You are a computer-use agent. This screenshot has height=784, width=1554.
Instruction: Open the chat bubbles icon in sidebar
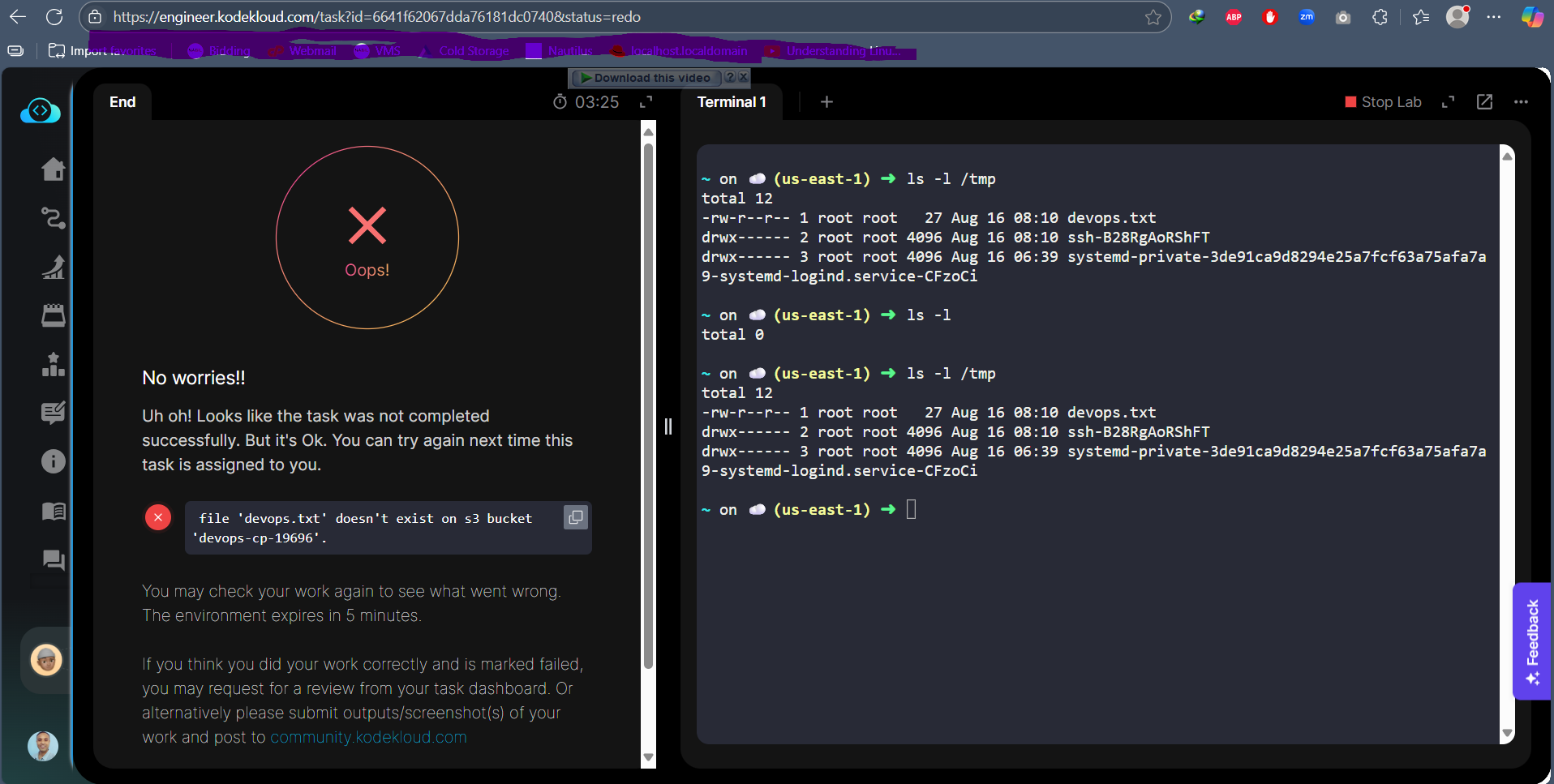54,559
